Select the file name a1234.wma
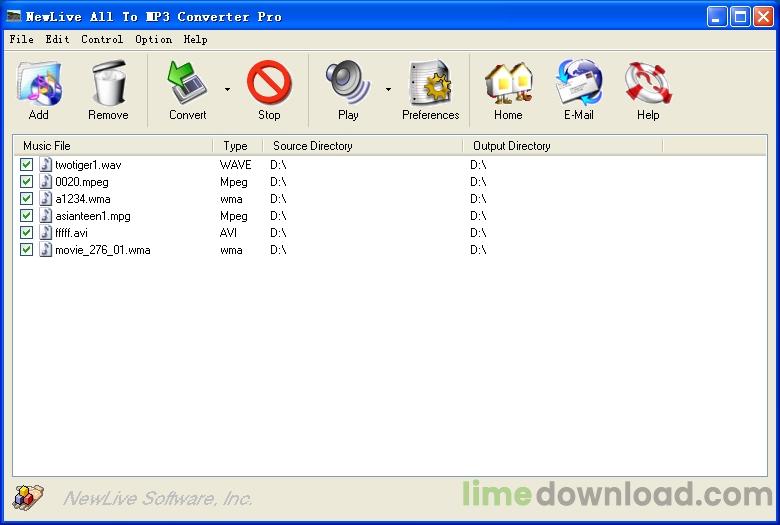780x525 pixels. coord(83,199)
